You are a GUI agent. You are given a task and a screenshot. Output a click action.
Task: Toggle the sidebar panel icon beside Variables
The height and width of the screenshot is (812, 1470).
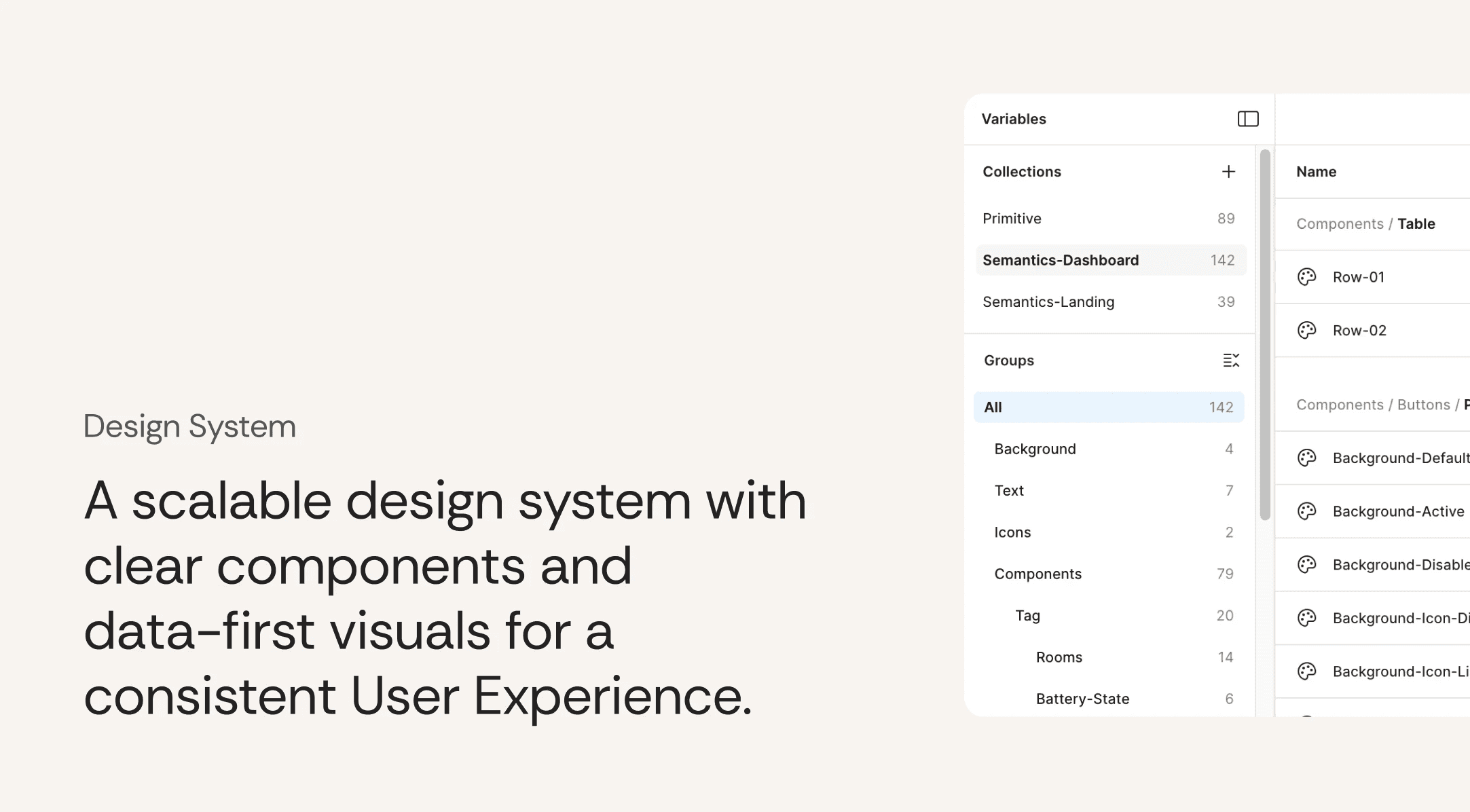tap(1248, 119)
